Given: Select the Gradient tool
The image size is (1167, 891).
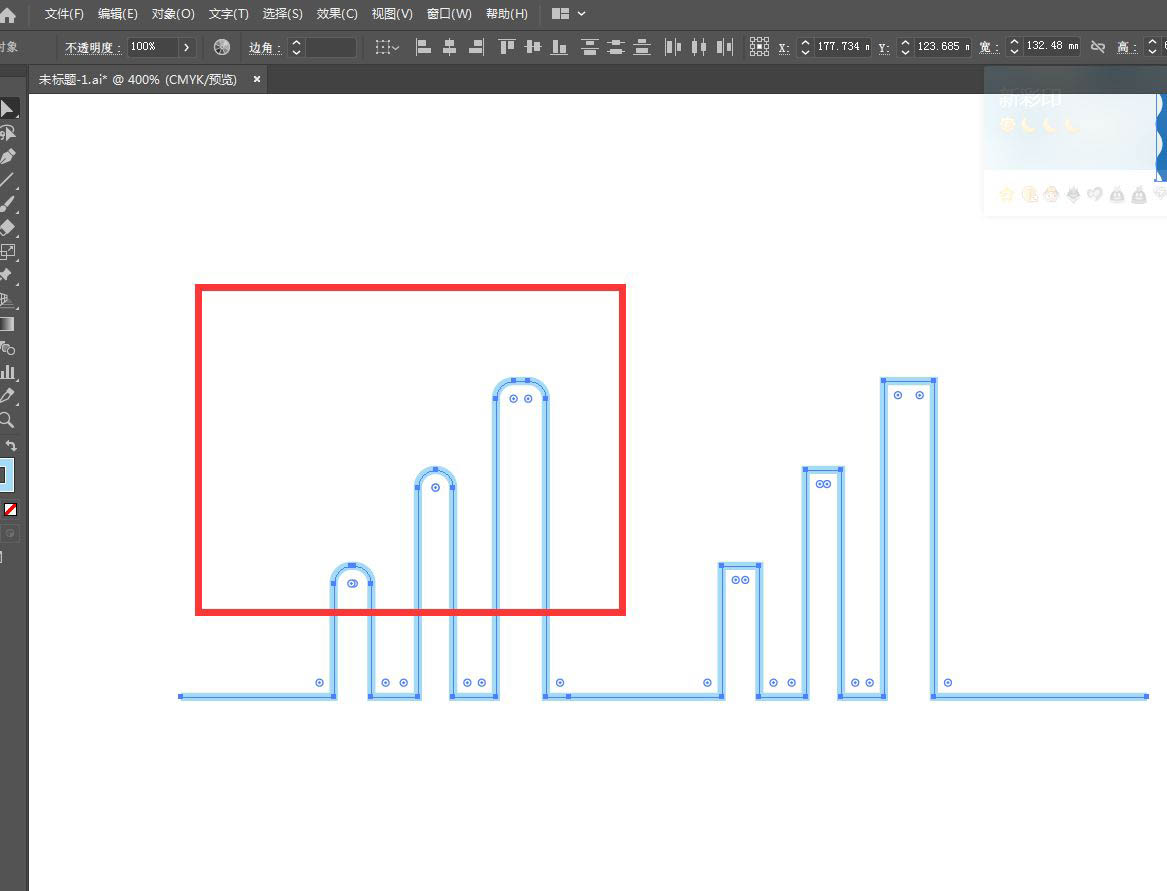Looking at the screenshot, I should pyautogui.click(x=7, y=324).
